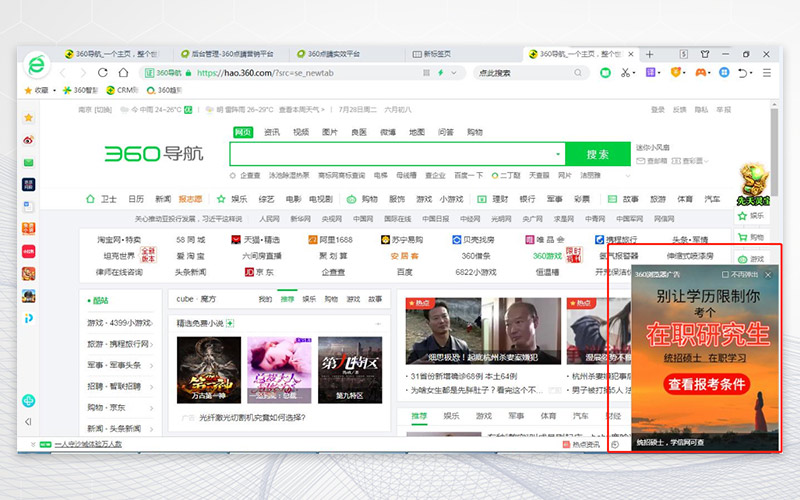Click the red 小红书 icon in the sidebar
800x500 pixels.
(29, 251)
